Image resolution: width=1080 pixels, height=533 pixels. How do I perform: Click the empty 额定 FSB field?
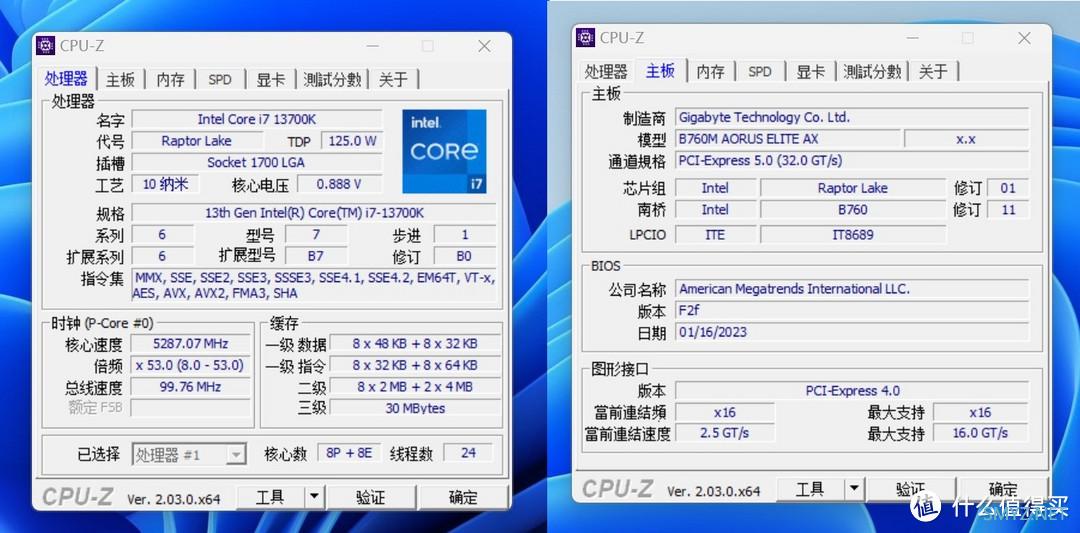[x=191, y=408]
